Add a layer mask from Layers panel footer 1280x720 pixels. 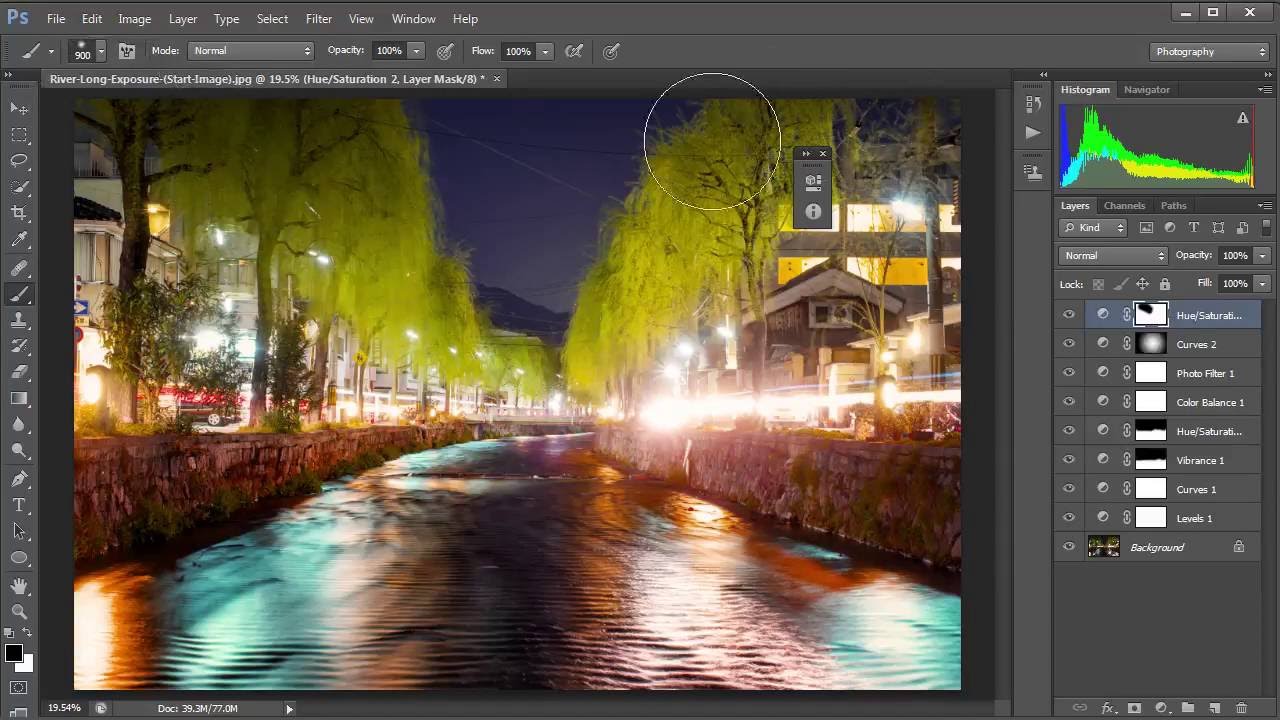pyautogui.click(x=1134, y=708)
